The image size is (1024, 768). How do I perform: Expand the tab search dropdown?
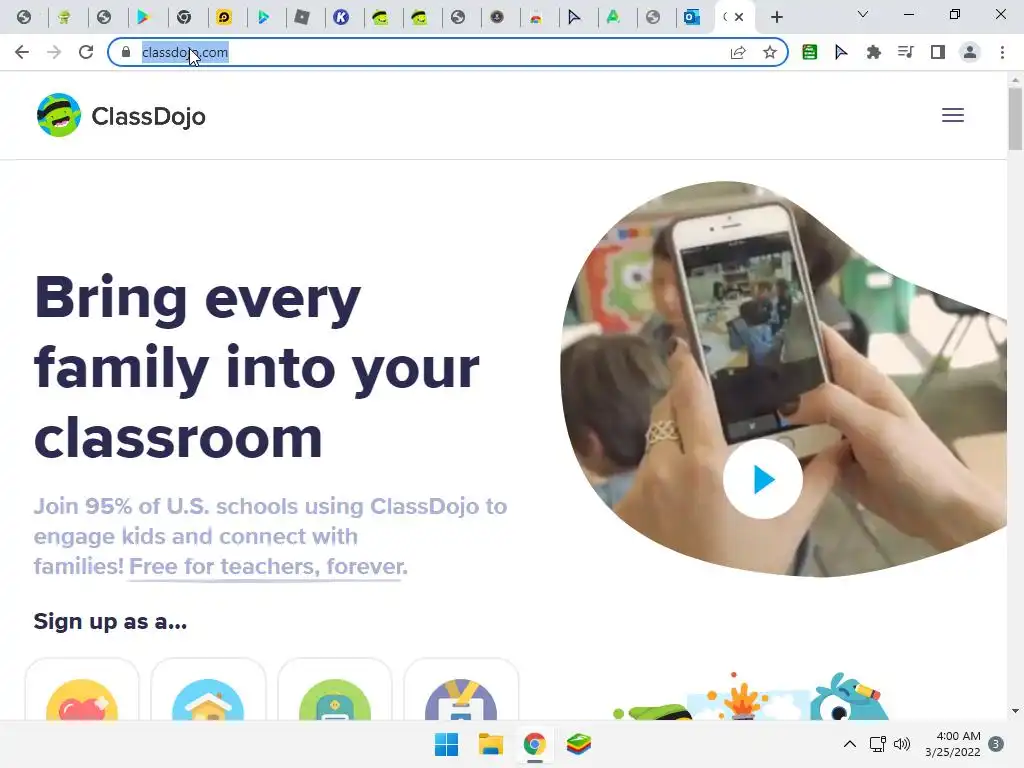click(863, 14)
